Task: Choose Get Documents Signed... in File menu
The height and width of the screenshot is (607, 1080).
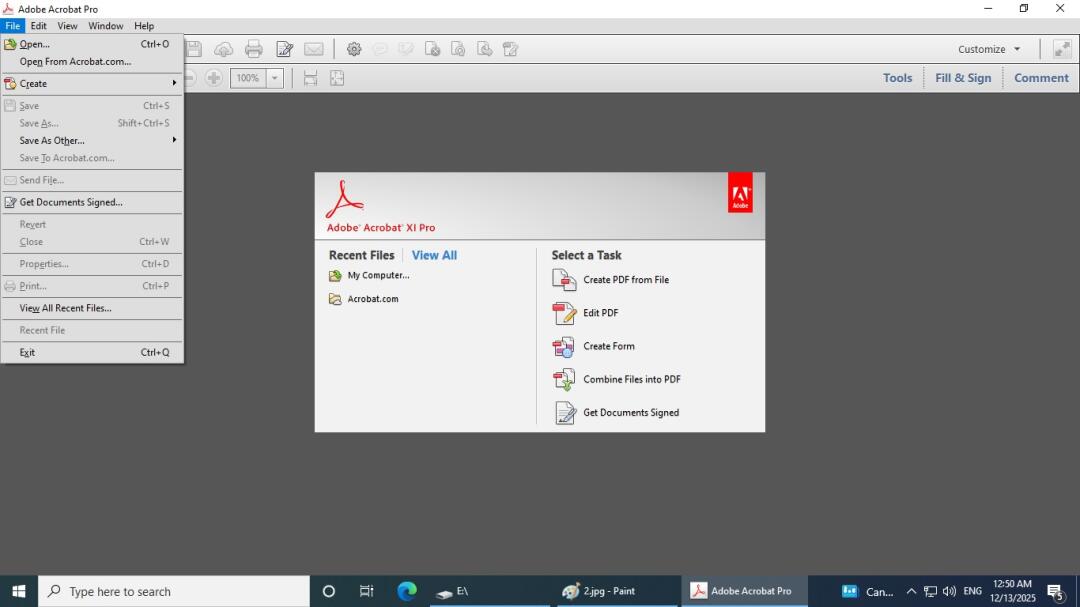Action: point(92,202)
